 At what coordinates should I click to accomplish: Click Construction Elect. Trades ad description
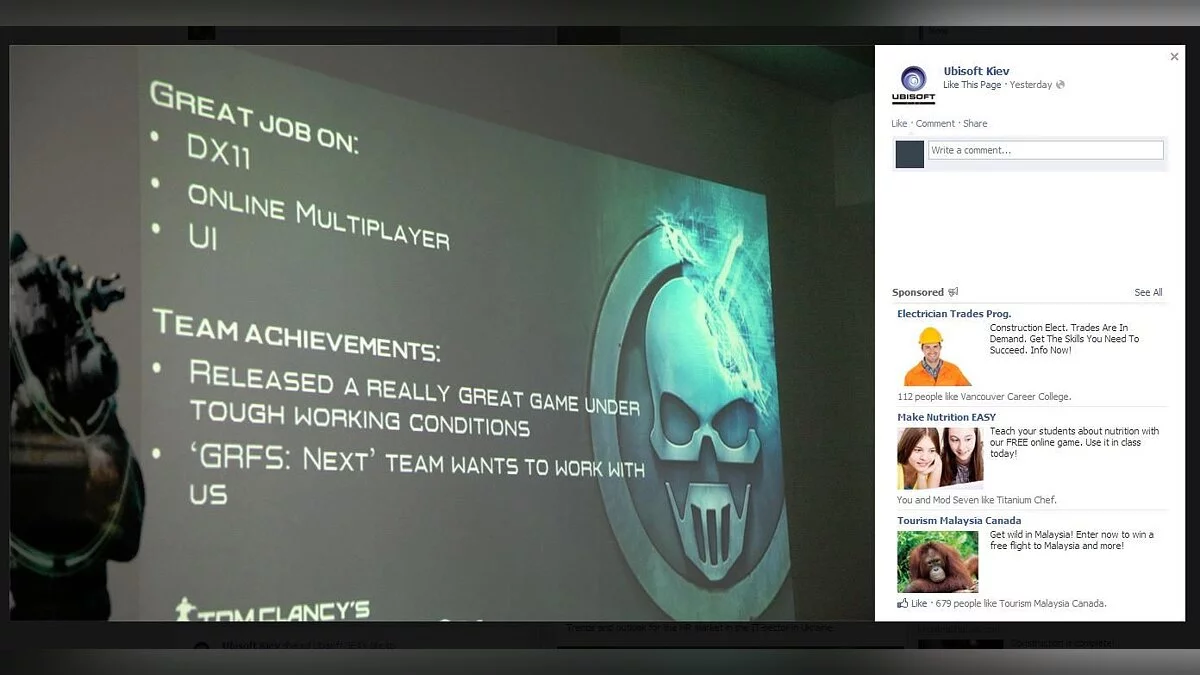click(1064, 339)
